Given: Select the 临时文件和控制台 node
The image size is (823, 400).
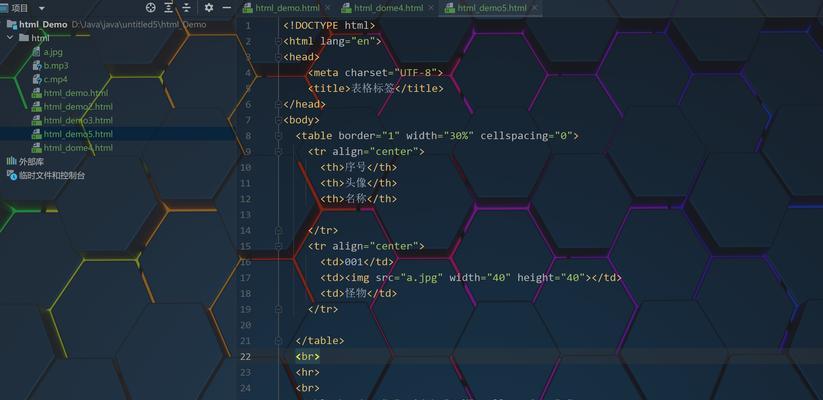Looking at the screenshot, I should pyautogui.click(x=52, y=175).
